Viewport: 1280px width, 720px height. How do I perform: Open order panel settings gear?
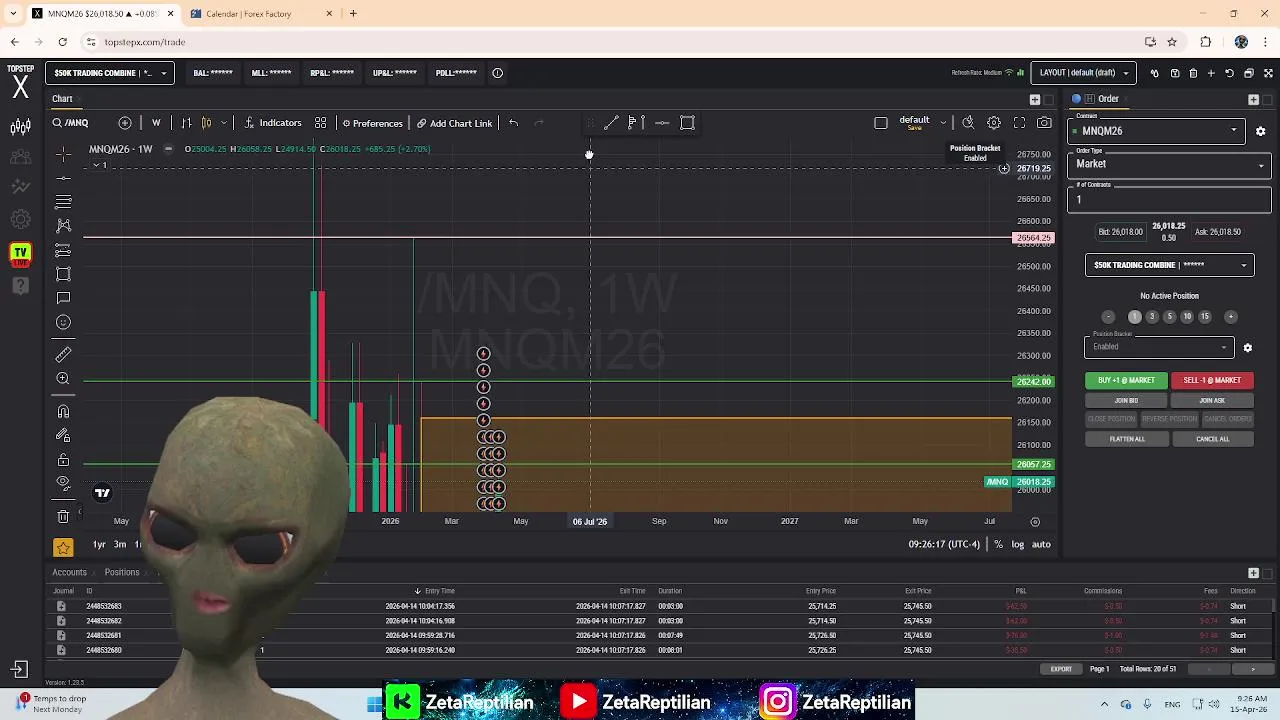pyautogui.click(x=1260, y=131)
